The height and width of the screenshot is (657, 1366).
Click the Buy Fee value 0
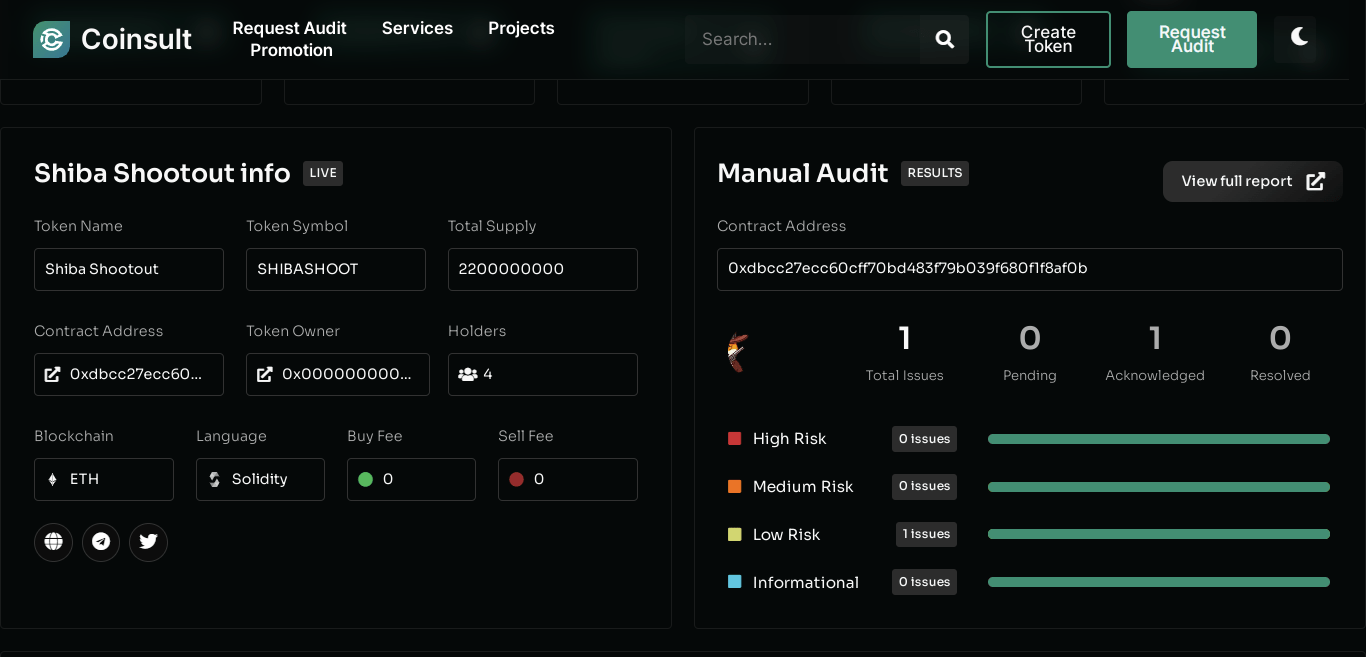388,479
